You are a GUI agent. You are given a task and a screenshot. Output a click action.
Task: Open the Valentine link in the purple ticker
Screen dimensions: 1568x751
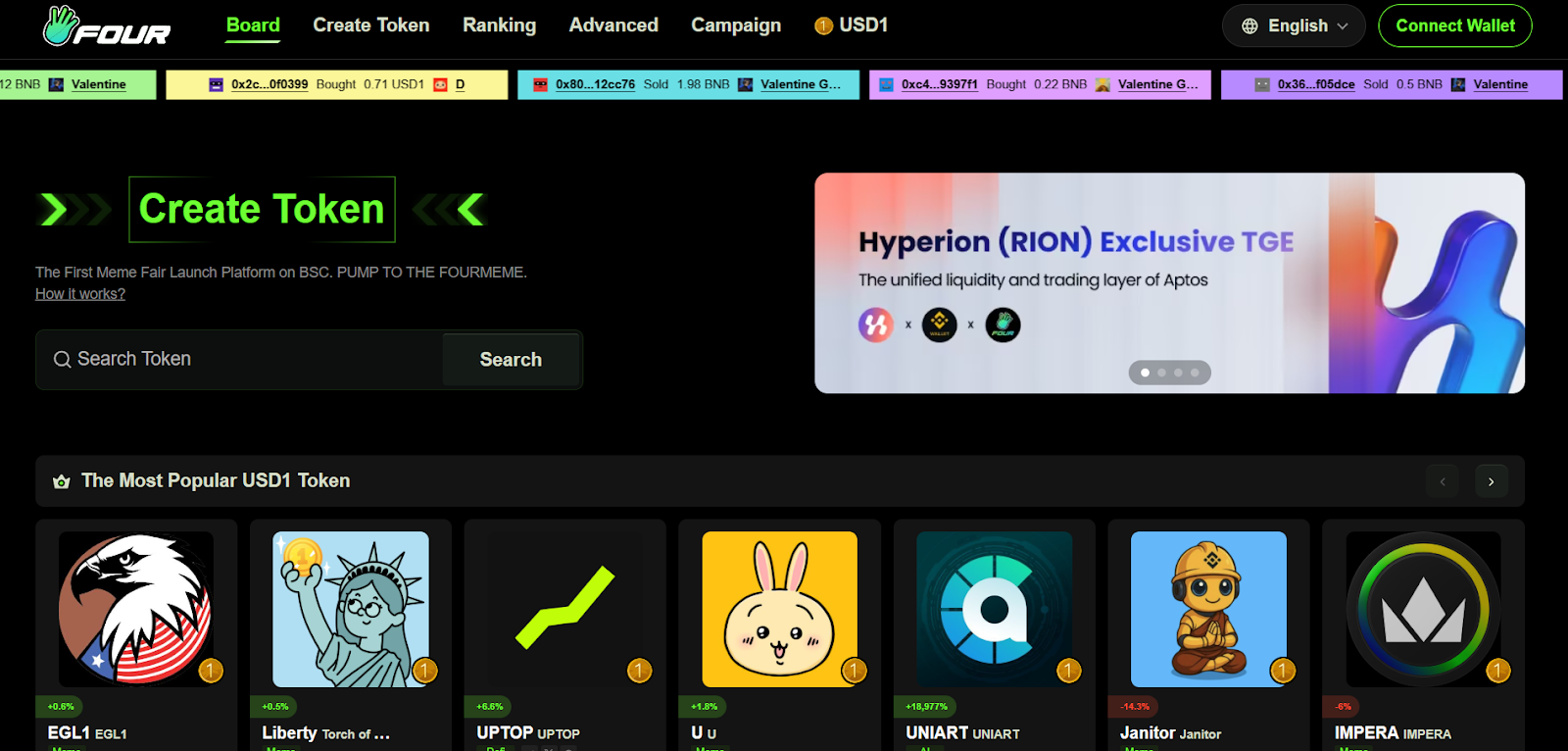pos(1500,84)
